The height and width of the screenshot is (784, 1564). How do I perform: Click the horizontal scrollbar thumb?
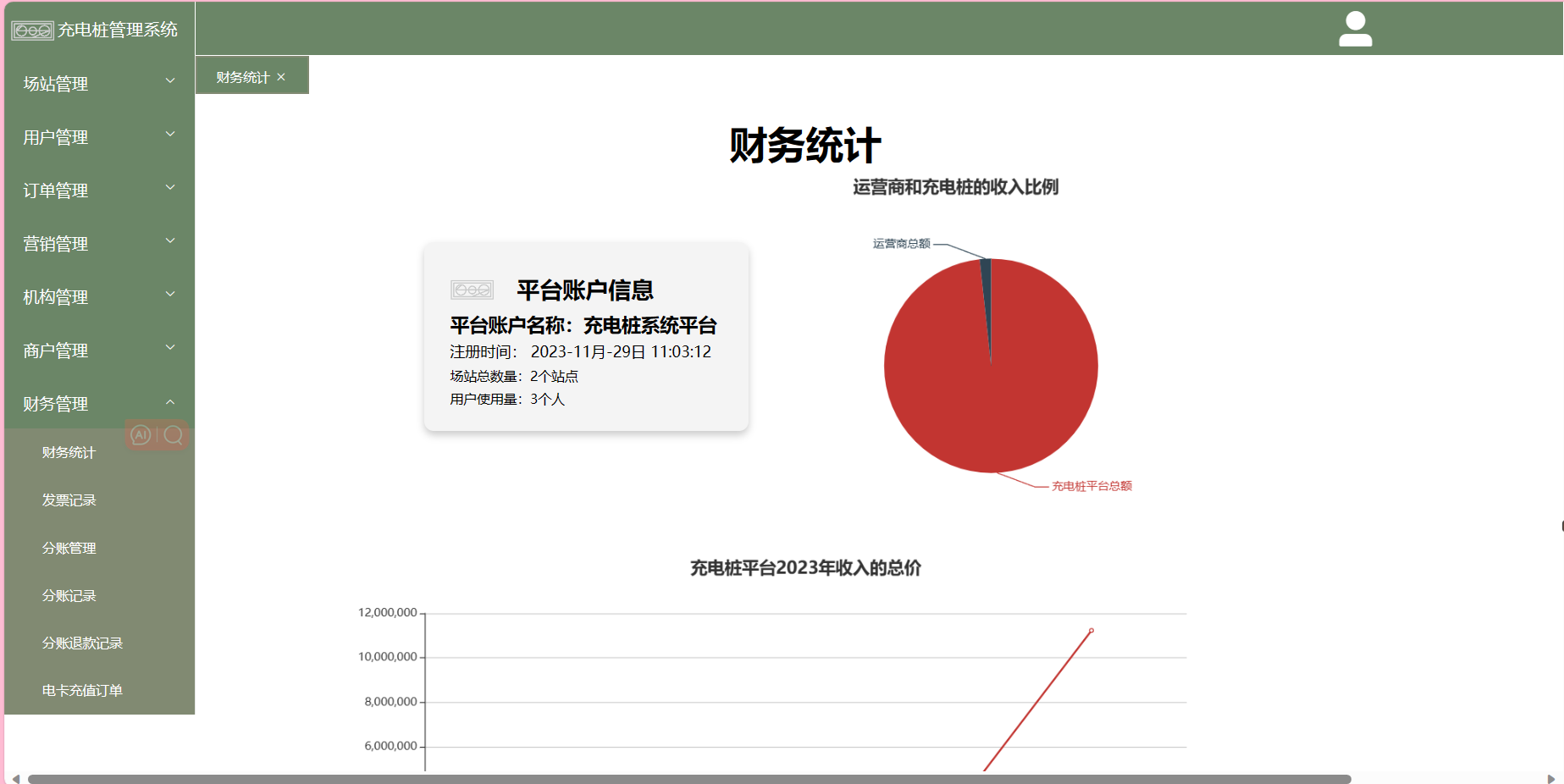tap(689, 779)
